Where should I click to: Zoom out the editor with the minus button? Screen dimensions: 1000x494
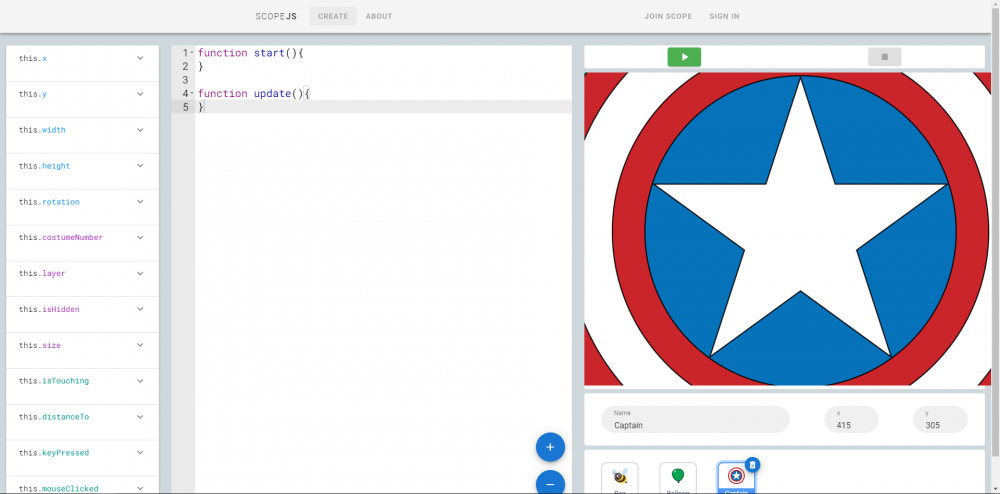coord(550,484)
